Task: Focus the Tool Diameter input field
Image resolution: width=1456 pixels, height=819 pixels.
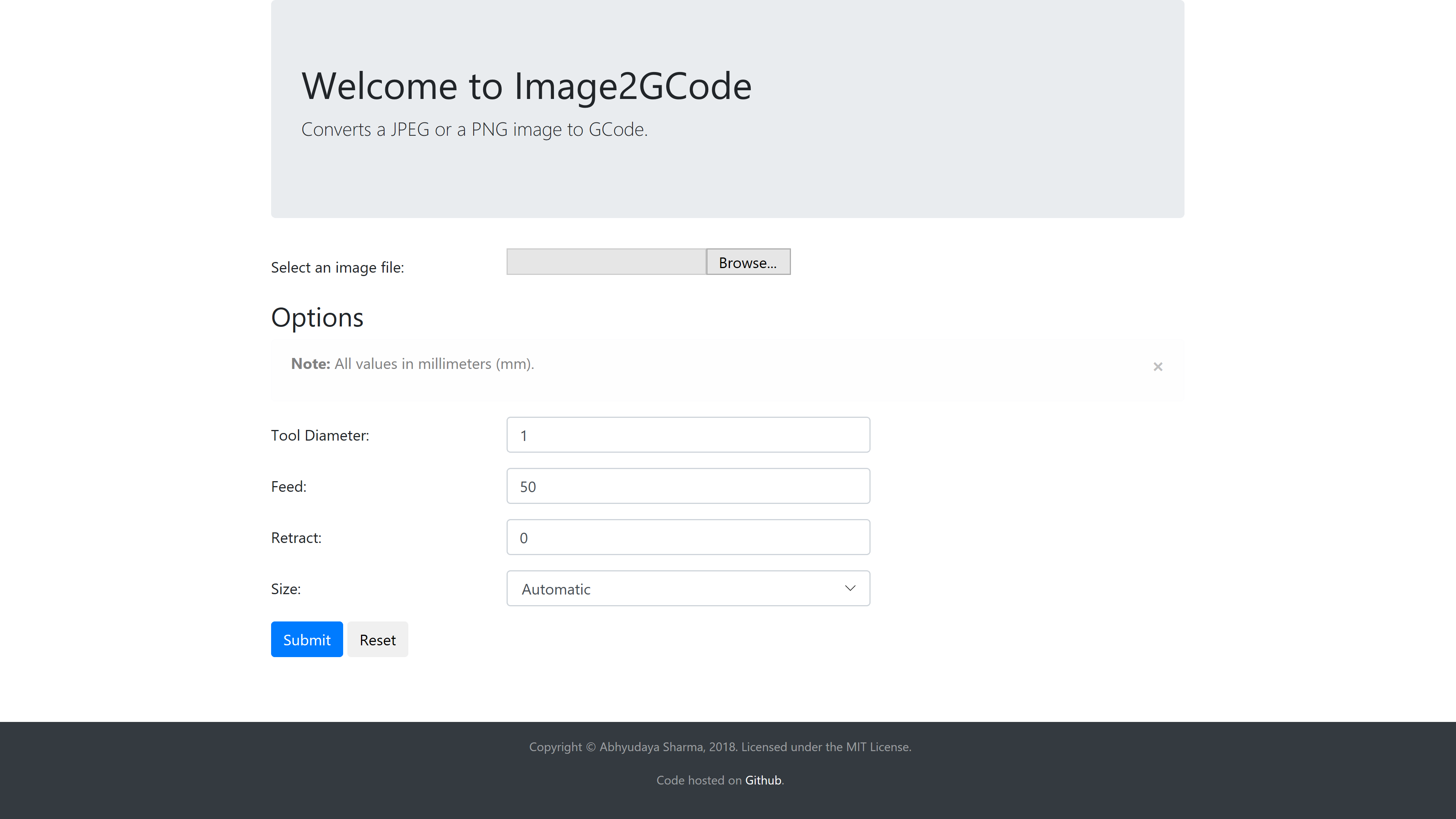Action: (688, 435)
